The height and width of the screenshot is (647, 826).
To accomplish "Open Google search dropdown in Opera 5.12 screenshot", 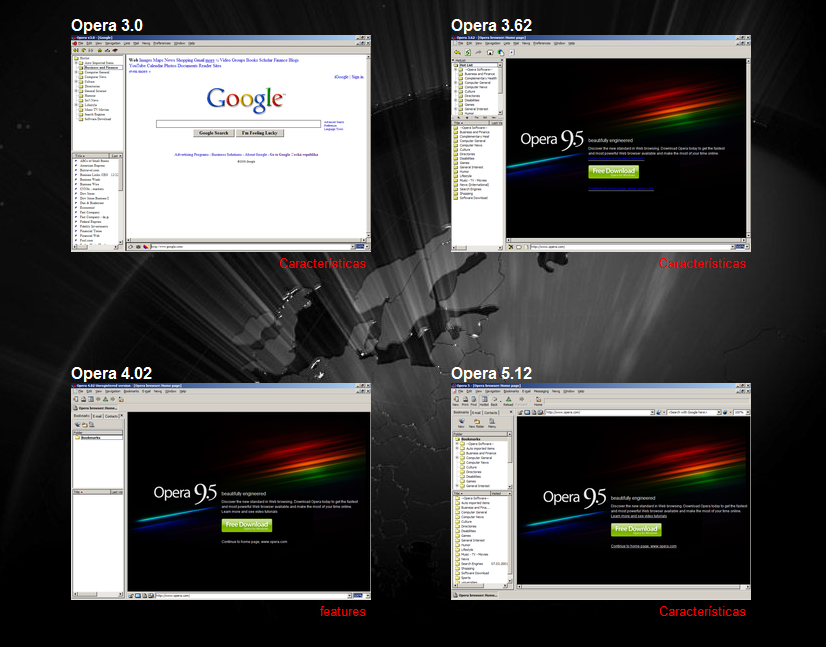I will pos(719,413).
